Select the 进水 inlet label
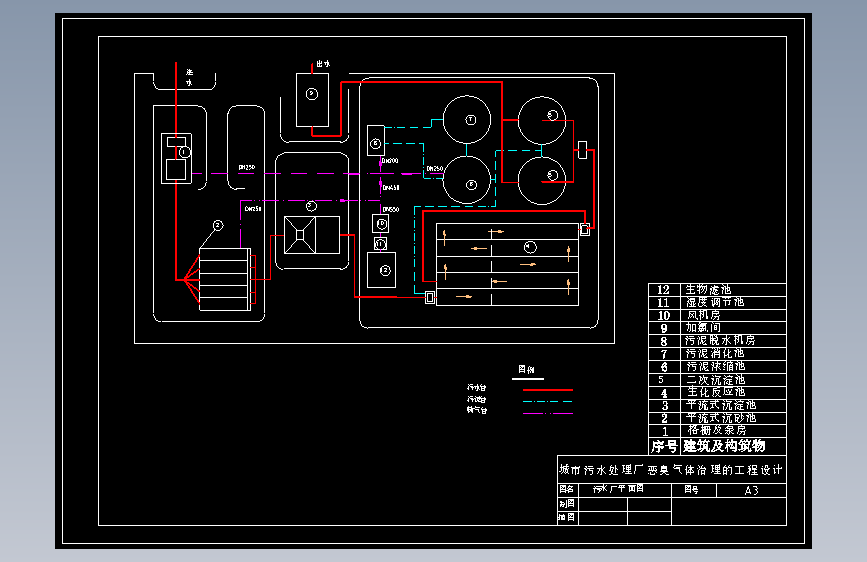This screenshot has height=562, width=867. click(x=190, y=77)
